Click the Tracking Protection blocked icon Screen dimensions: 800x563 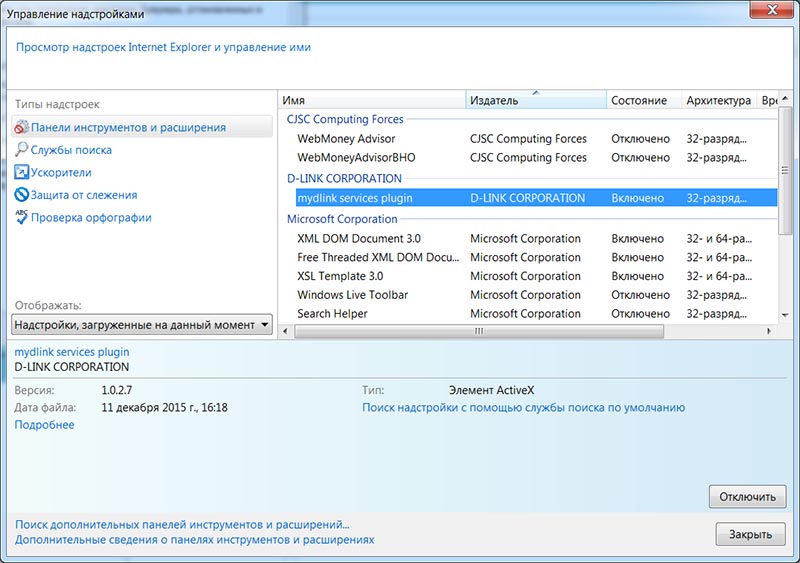pyautogui.click(x=21, y=194)
